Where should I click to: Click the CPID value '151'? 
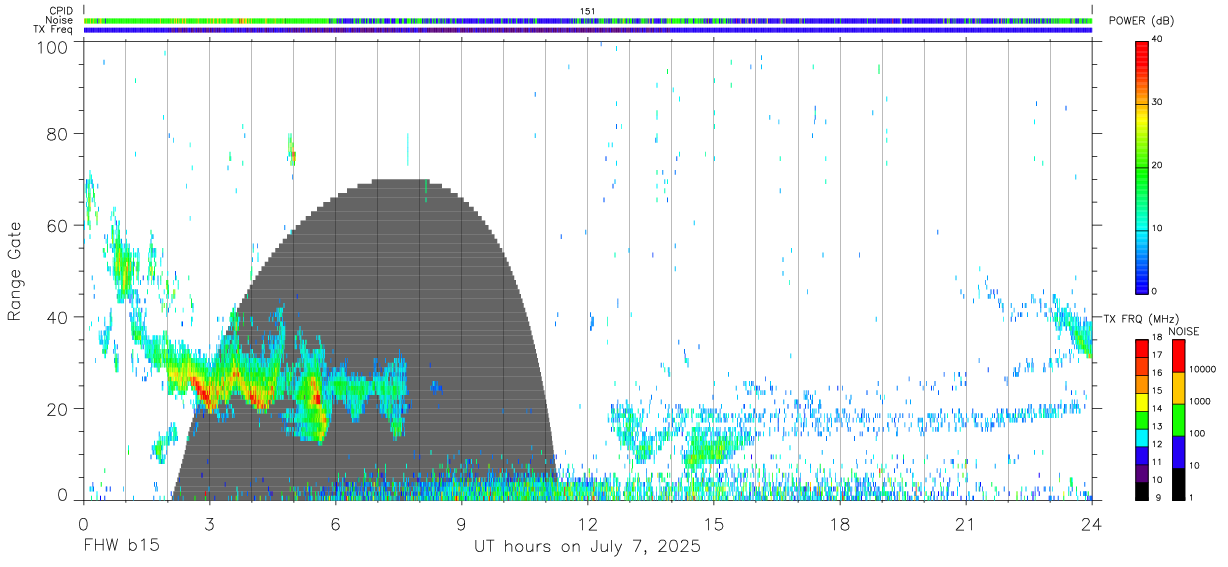588,11
